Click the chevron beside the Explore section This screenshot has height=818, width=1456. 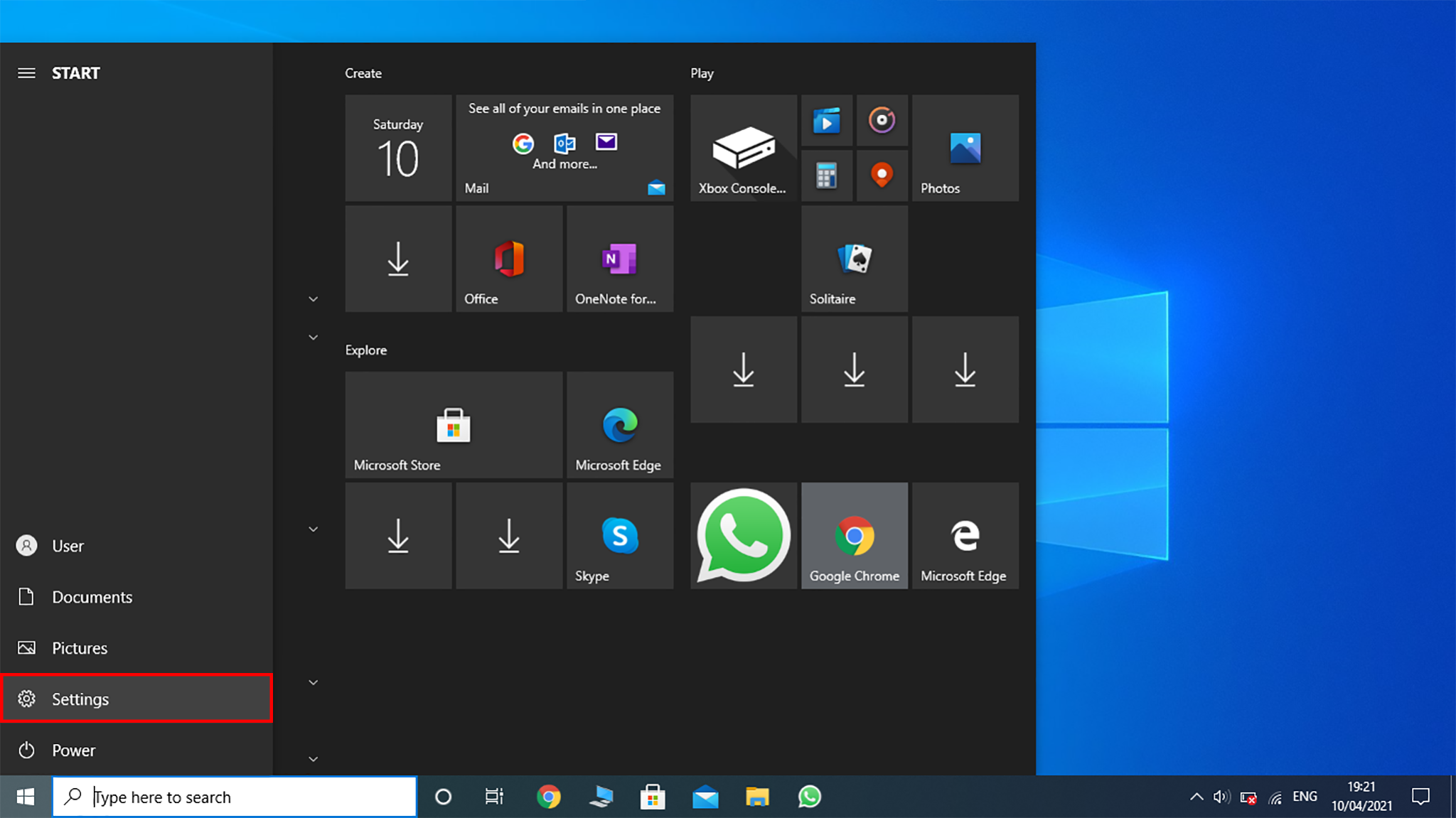pos(313,337)
